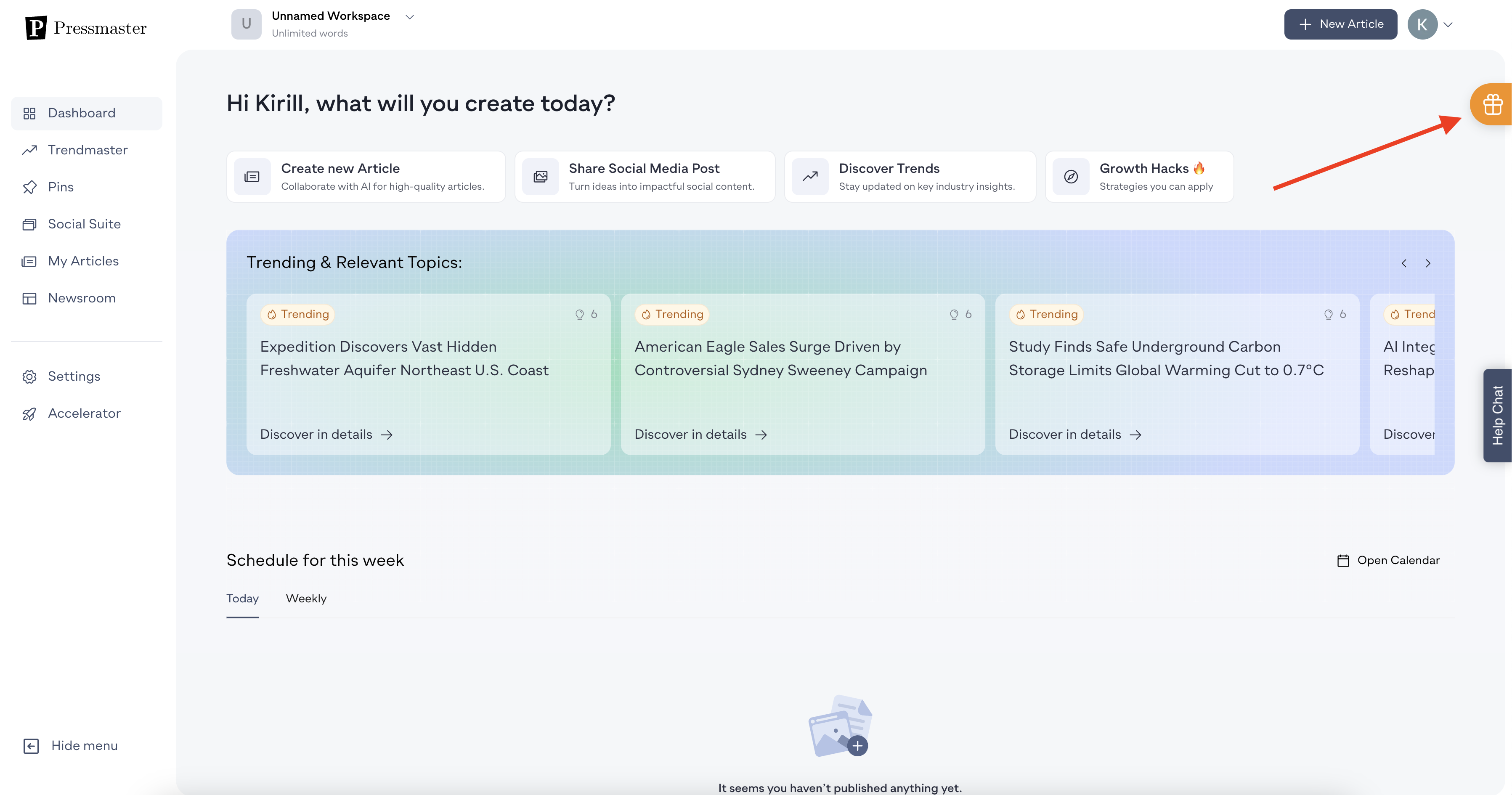The height and width of the screenshot is (795, 1512).
Task: Click the Social Suite sidebar icon
Action: 29,224
